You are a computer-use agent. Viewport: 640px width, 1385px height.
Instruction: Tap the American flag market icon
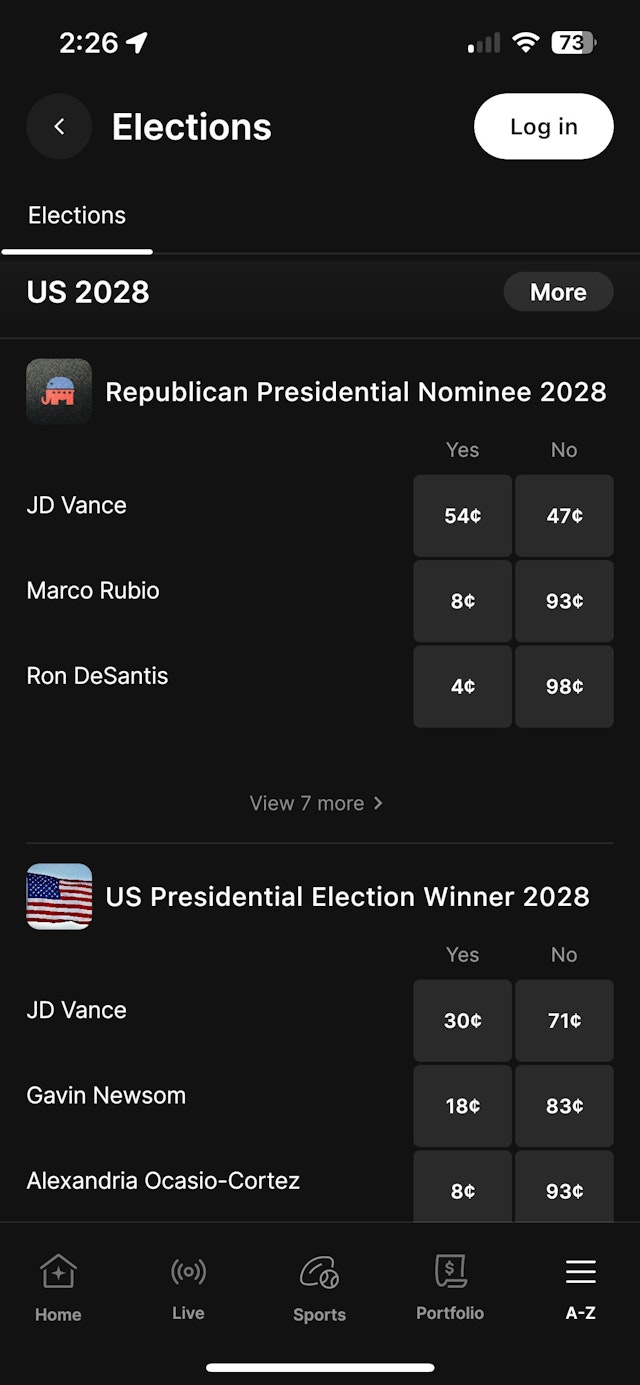59,897
